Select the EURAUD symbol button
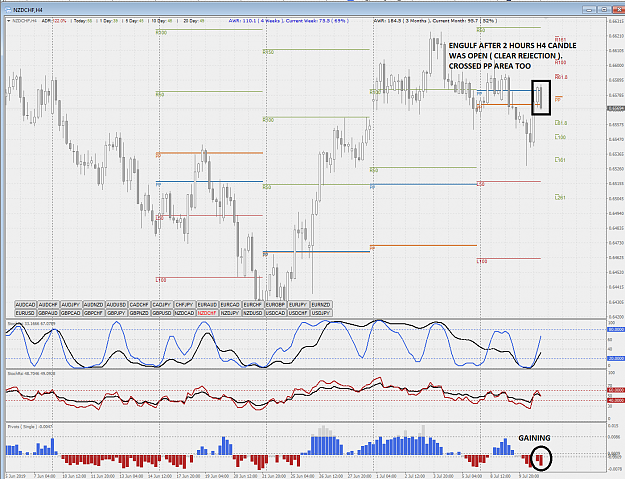 [x=207, y=304]
